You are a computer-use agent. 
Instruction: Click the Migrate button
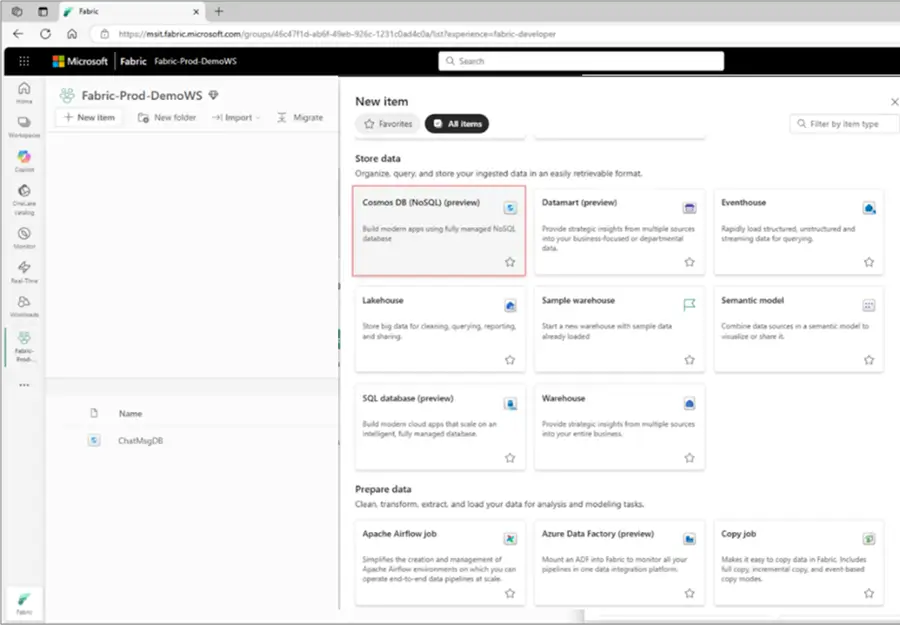300,117
